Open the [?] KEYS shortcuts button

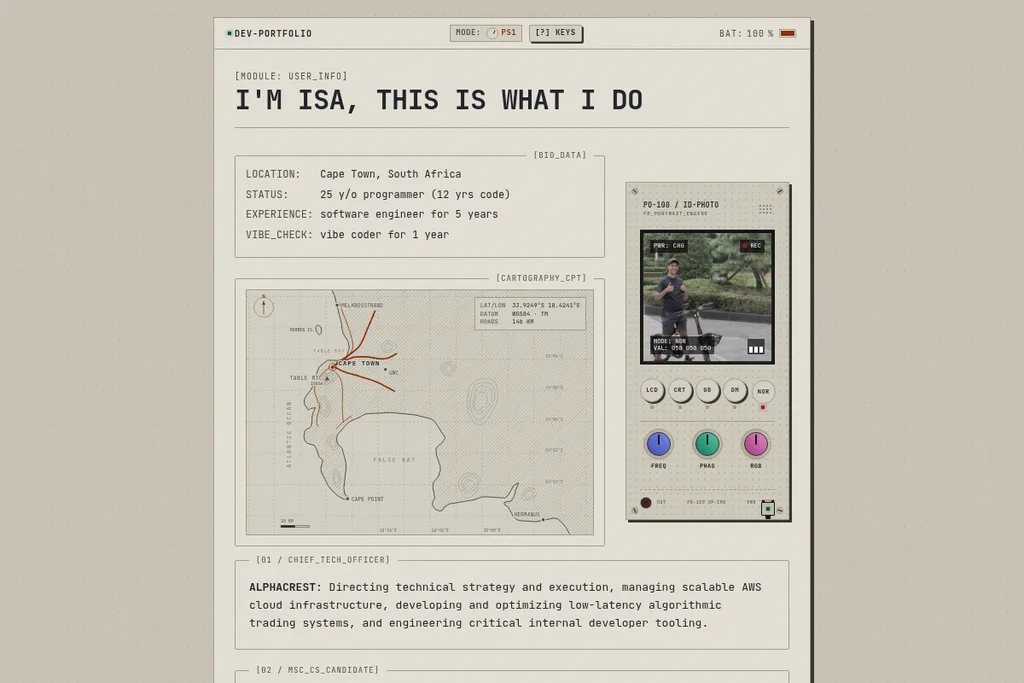click(x=556, y=33)
